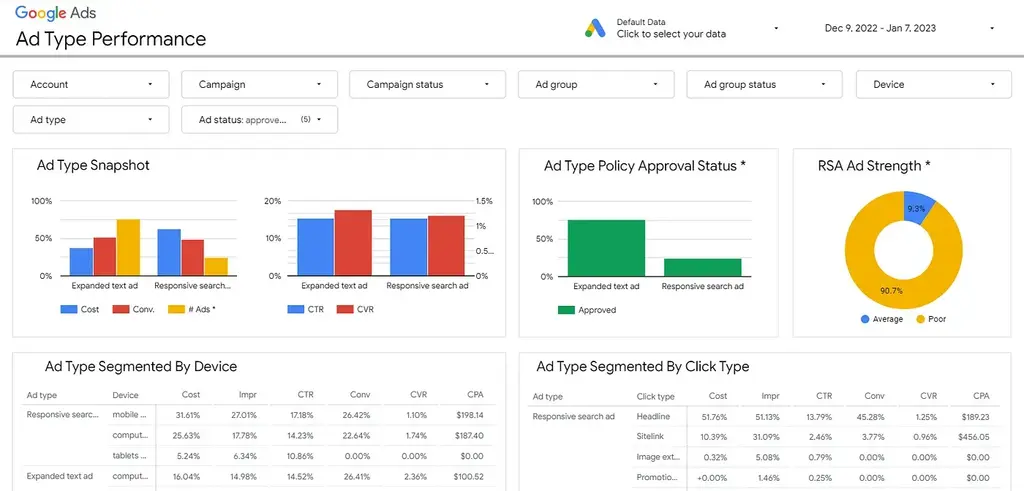Click the red CVR legend marker
This screenshot has width=1024, height=491.
click(345, 310)
